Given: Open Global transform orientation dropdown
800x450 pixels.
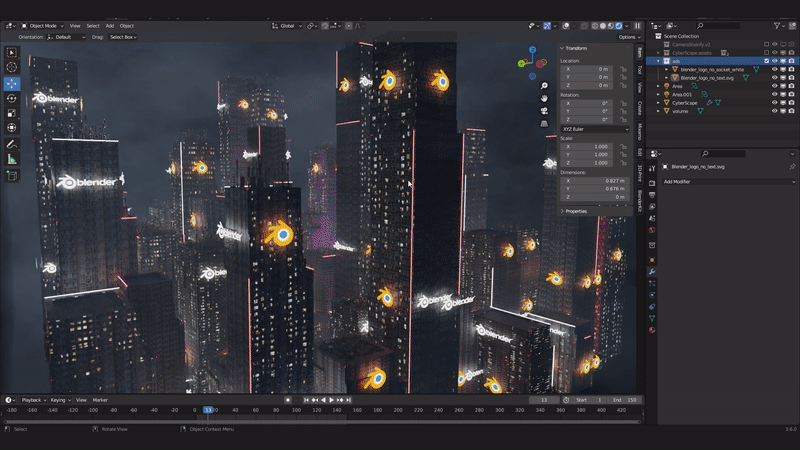Looking at the screenshot, I should (287, 26).
